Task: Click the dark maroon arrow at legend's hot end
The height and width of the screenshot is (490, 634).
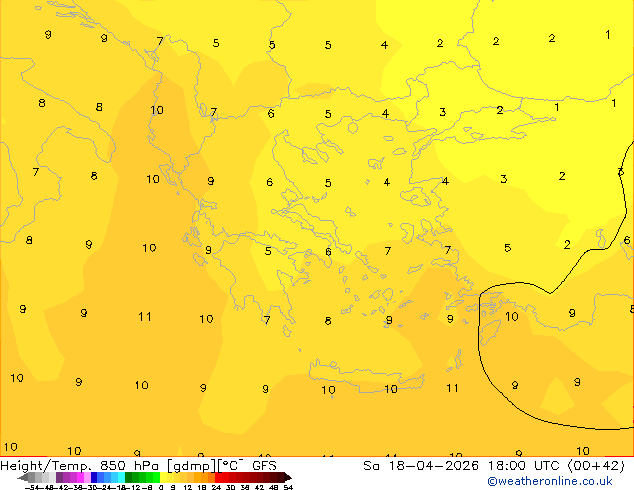Action: tap(288, 477)
